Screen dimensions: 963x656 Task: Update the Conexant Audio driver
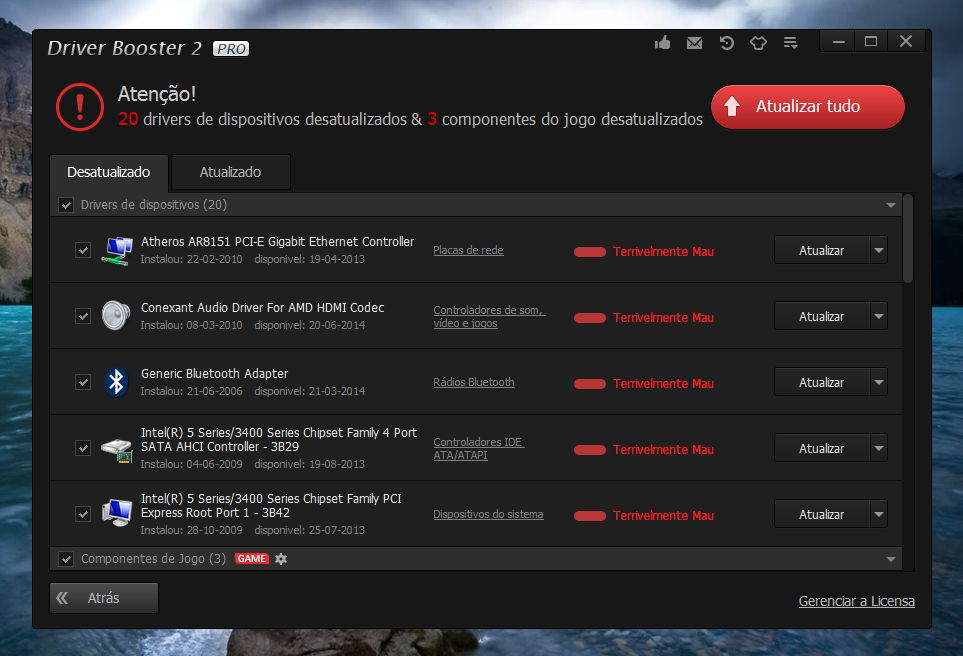(822, 316)
